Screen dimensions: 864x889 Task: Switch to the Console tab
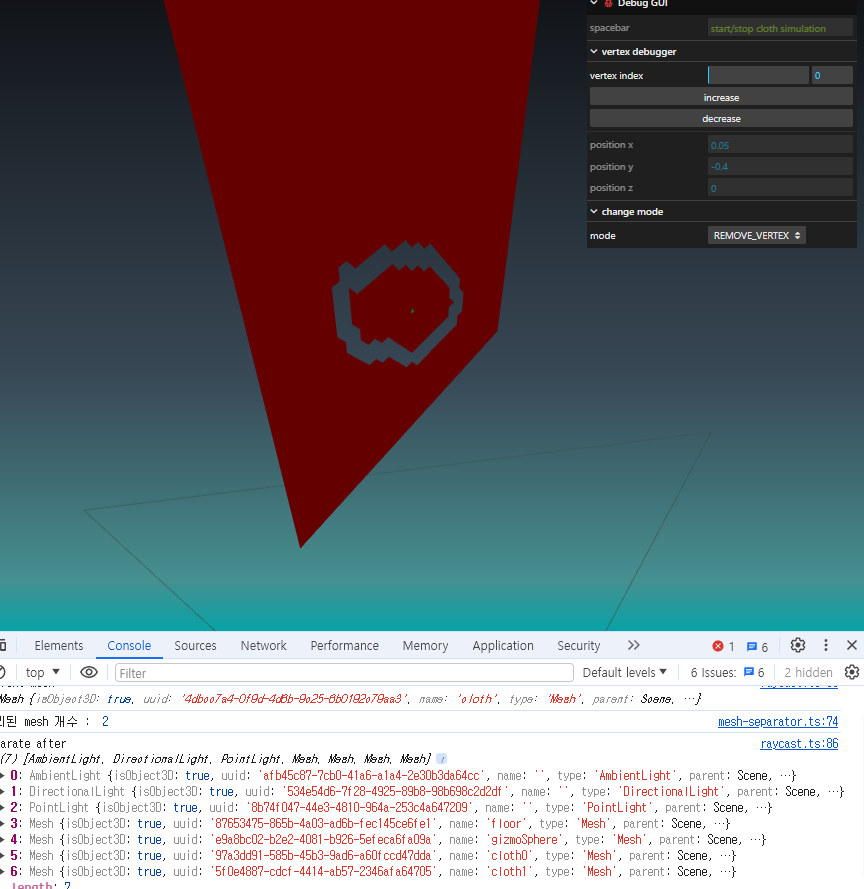click(129, 645)
